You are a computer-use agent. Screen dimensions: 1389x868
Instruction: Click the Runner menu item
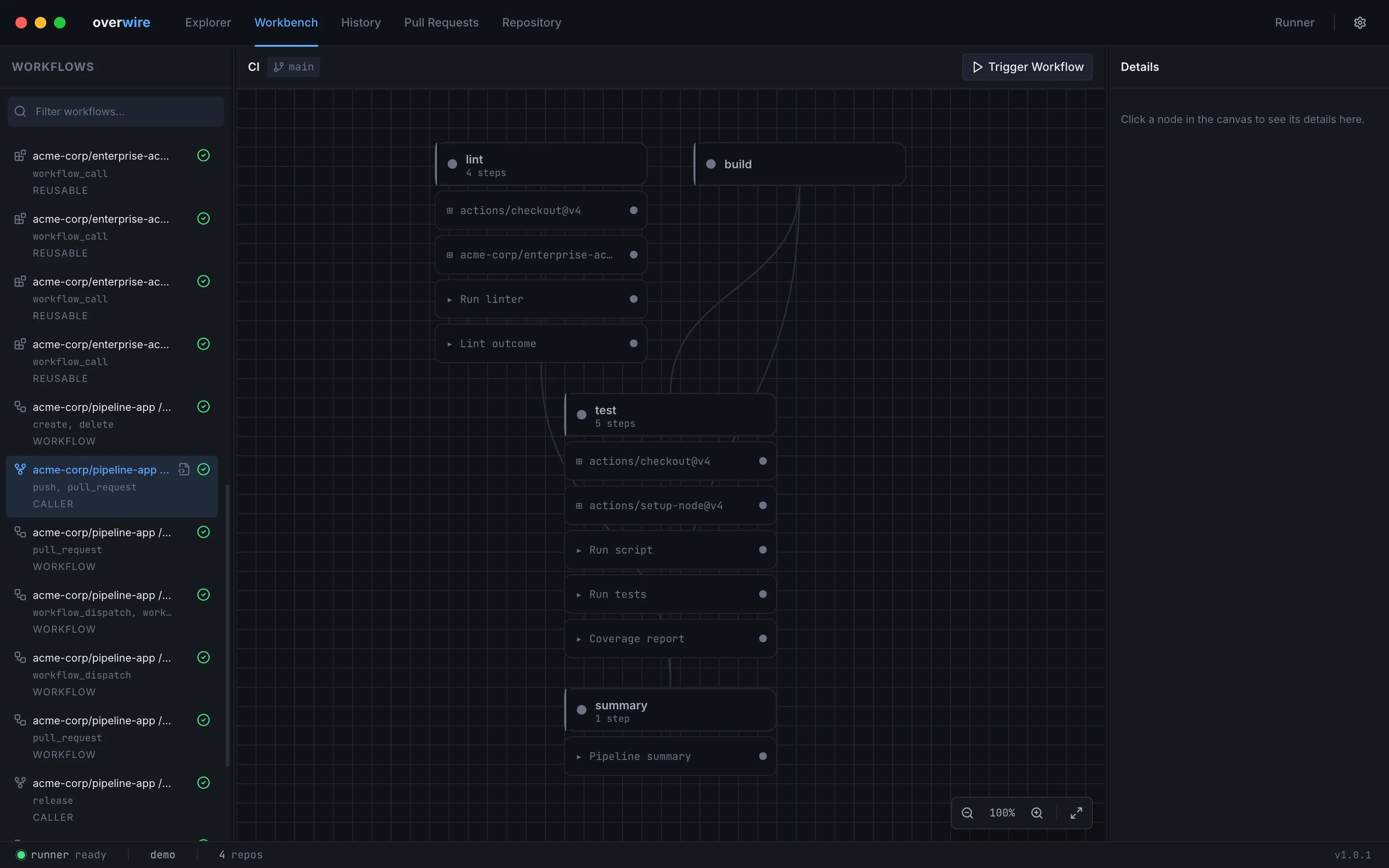tap(1294, 22)
